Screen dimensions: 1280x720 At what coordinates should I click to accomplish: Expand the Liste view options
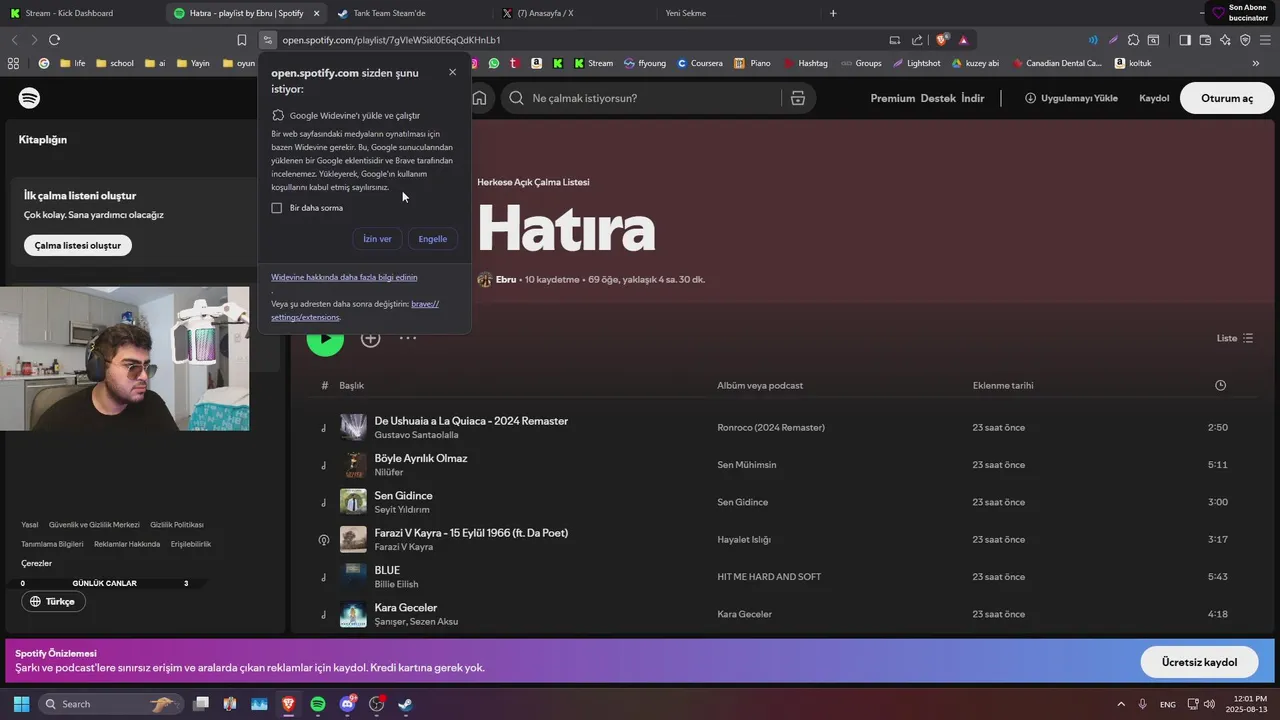click(1235, 338)
